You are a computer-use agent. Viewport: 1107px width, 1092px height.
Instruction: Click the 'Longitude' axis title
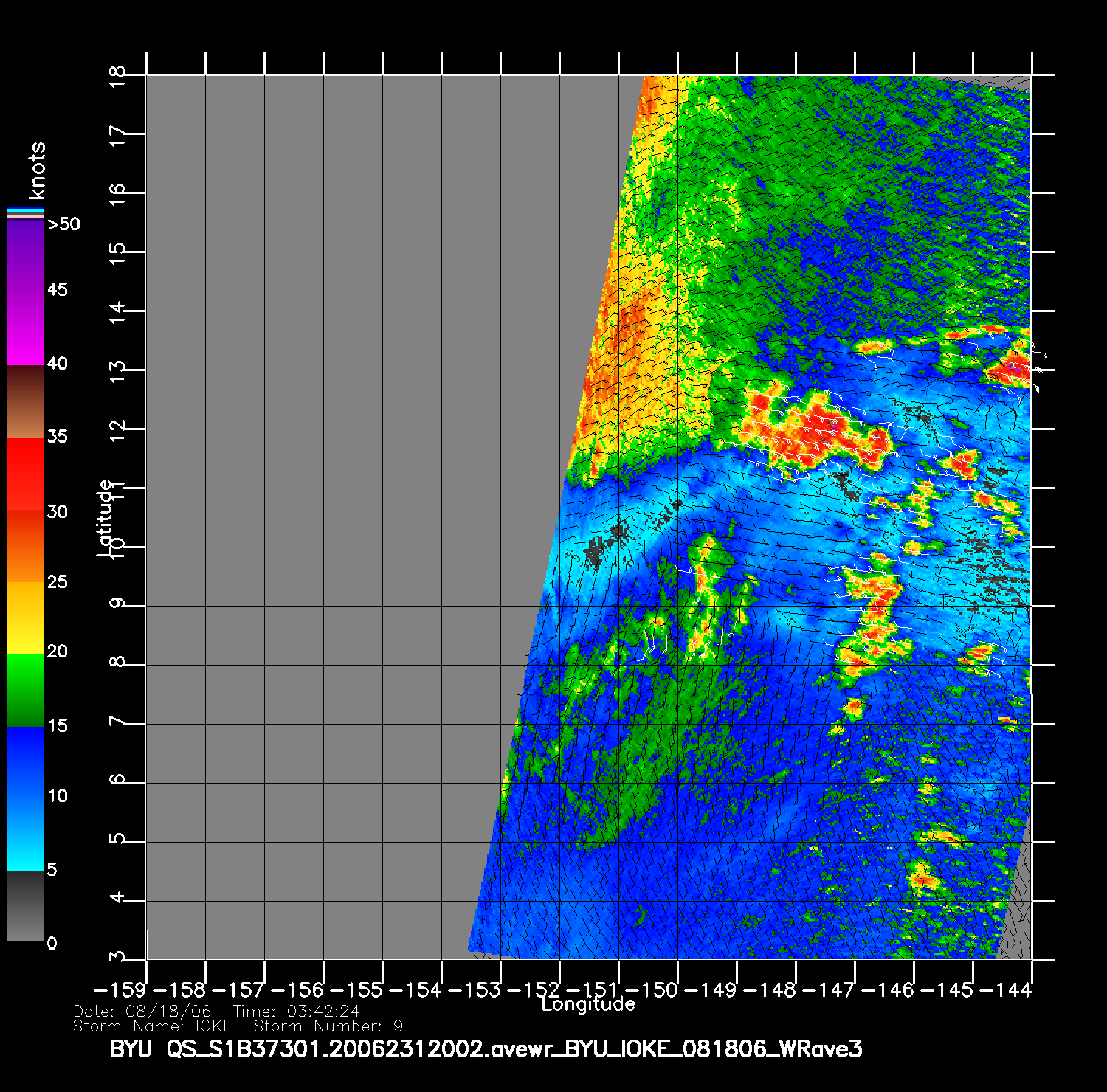point(587,1004)
